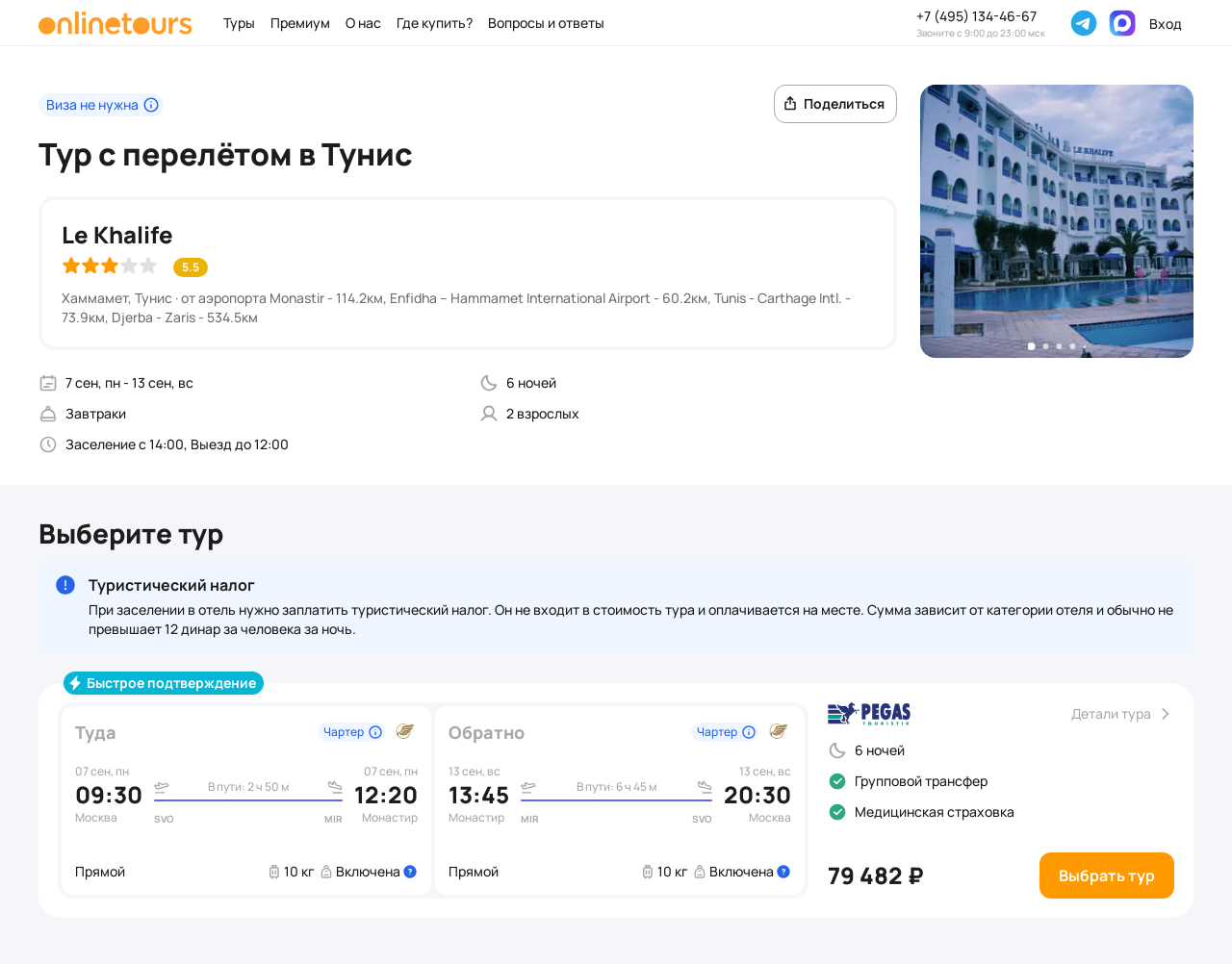Click the hotel star rating
Screen dimensions: 1232x964
(x=110, y=266)
